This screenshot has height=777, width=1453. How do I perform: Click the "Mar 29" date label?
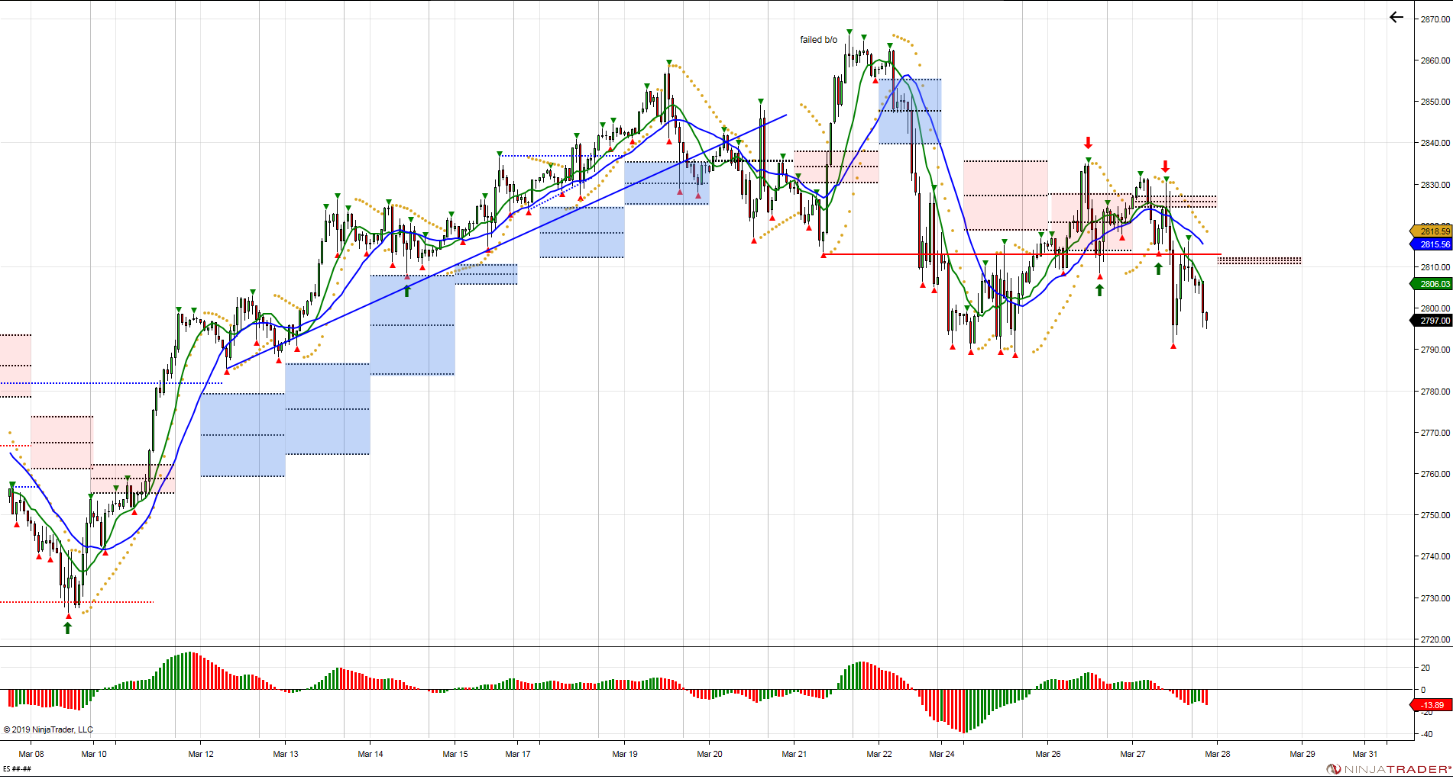(x=1302, y=754)
